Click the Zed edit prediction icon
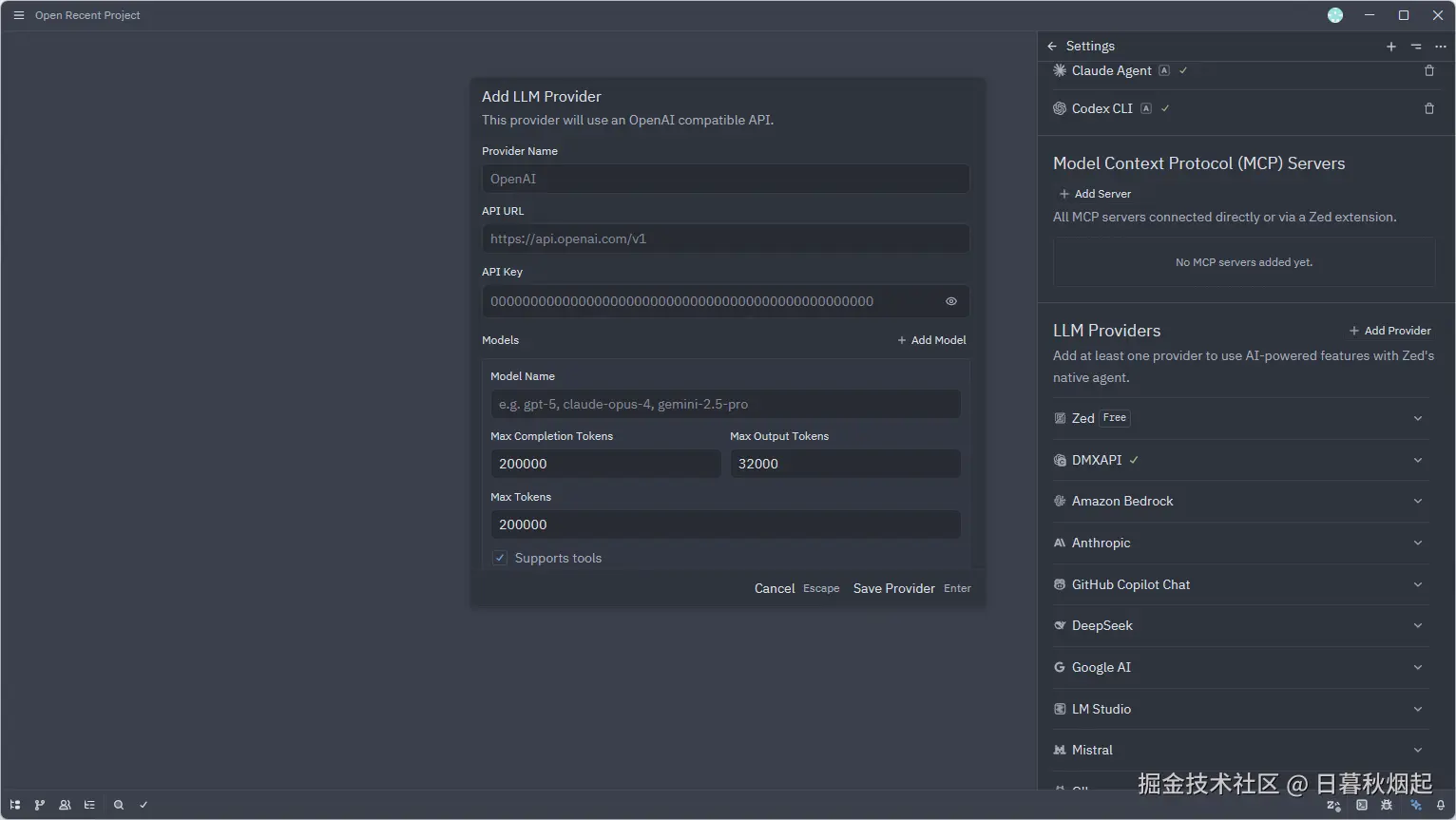1456x820 pixels. (x=1333, y=805)
